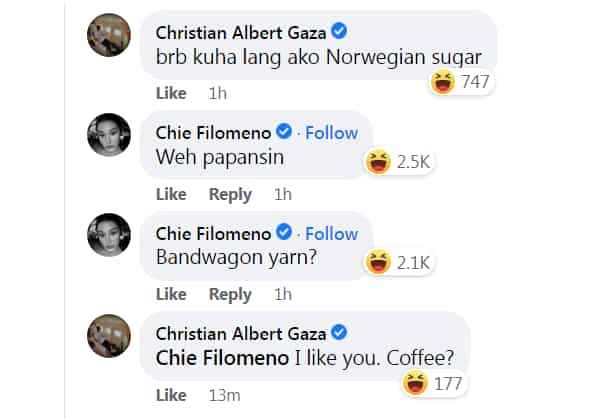Open Chie Filomeno's avatar on the "Weh papansin" comment
Image resolution: width=600 pixels, height=419 pixels.
[x=109, y=135]
